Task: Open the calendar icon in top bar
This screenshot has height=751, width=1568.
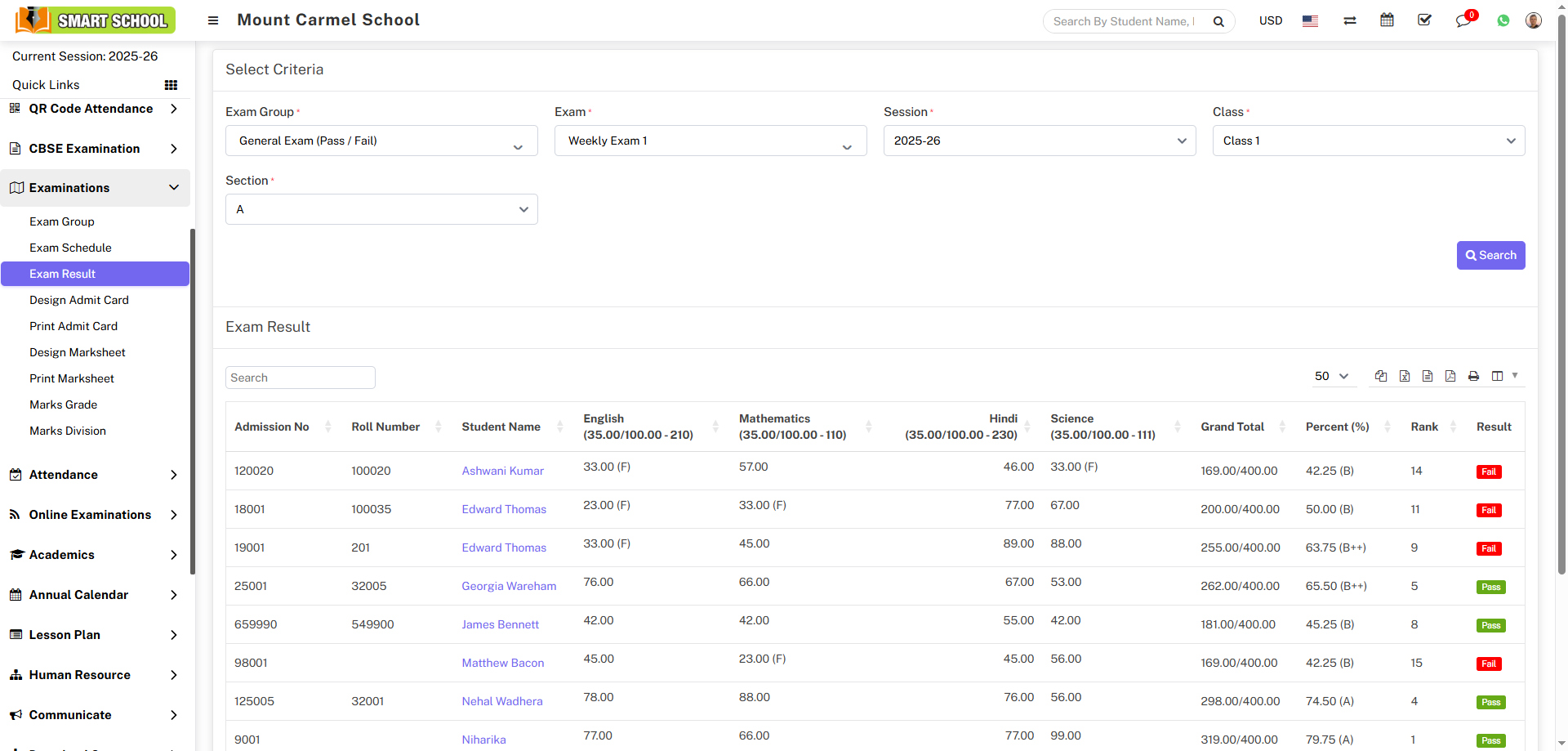Action: point(1387,20)
